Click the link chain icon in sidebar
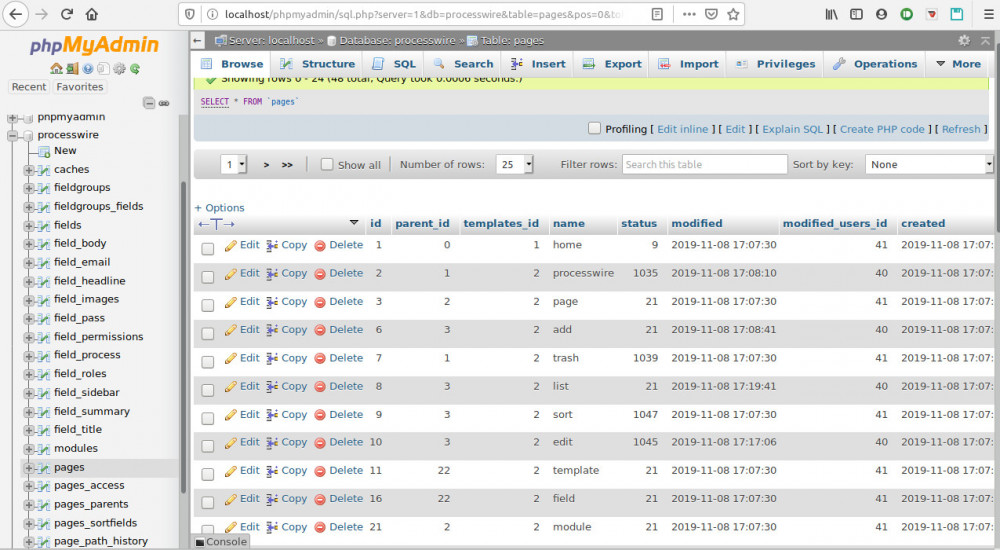Viewport: 1000px width, 550px height. coord(164,103)
